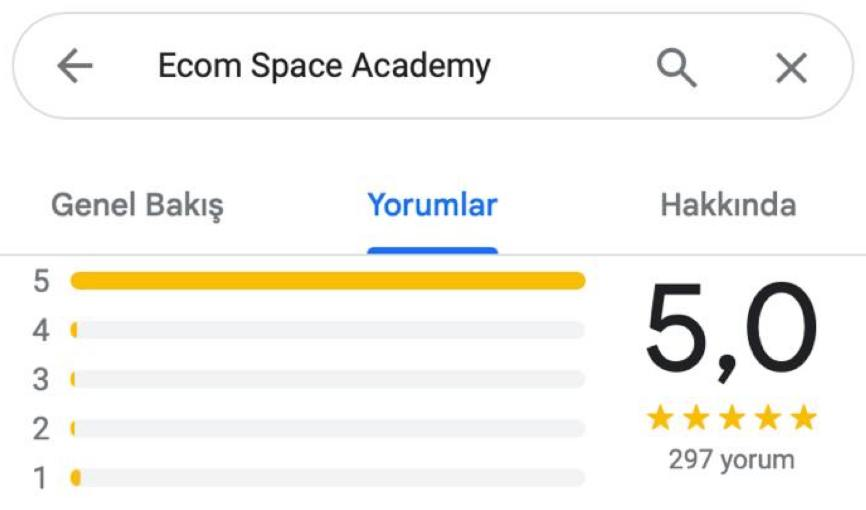
Task: Click the 2-star rating bar
Action: (x=327, y=428)
